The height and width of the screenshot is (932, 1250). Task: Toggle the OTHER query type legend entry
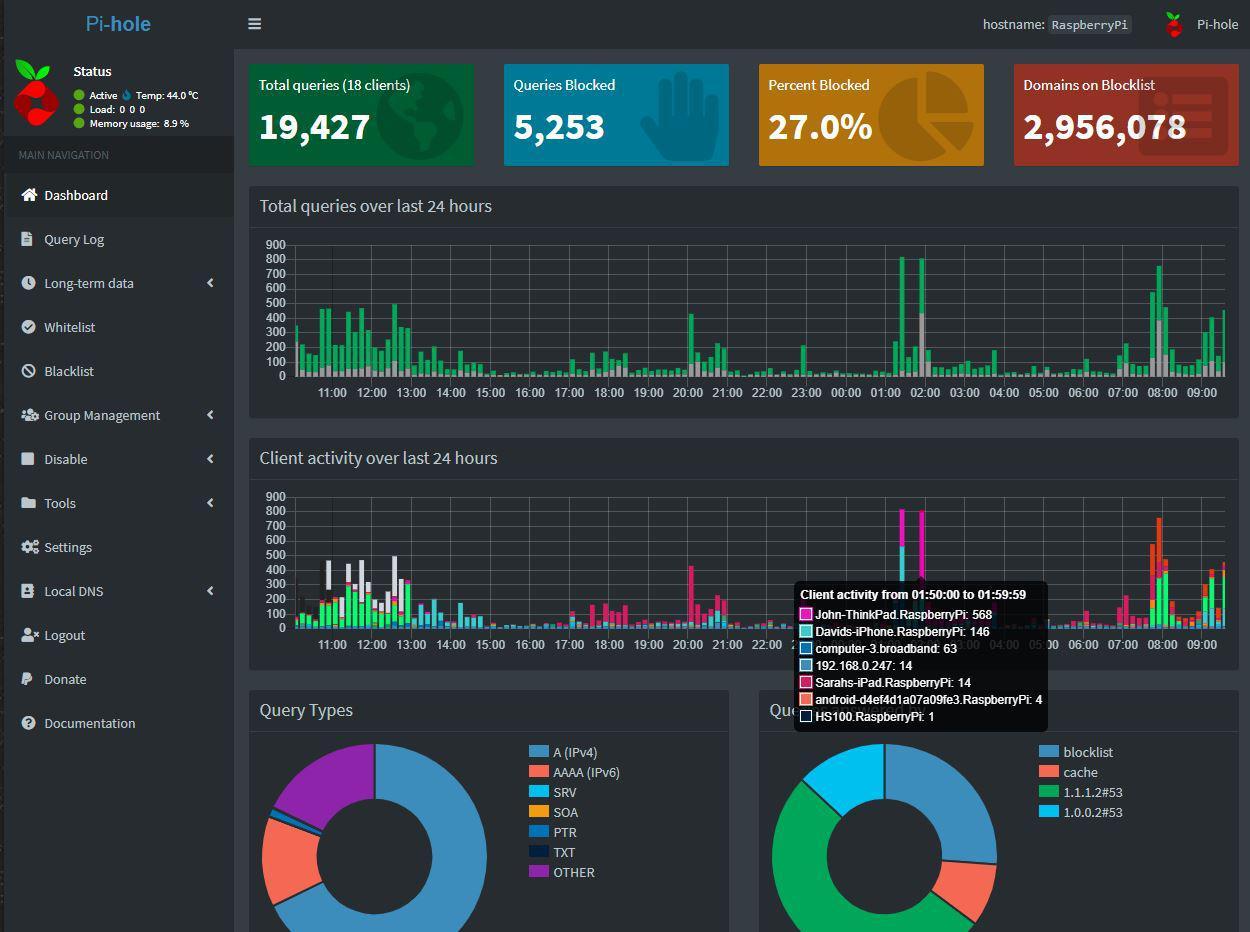click(x=573, y=872)
